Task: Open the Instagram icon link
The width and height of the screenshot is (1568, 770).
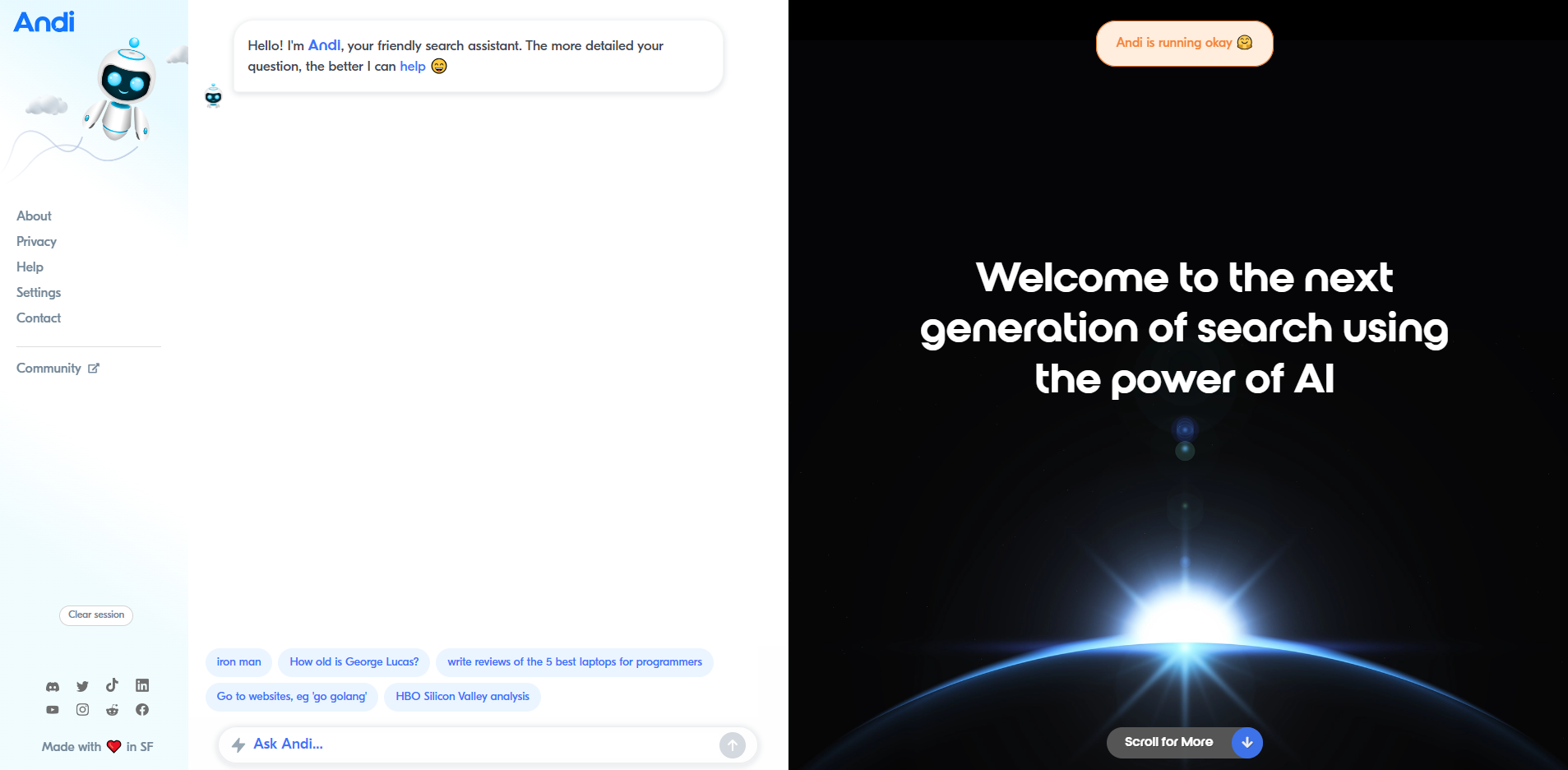Action: 82,710
